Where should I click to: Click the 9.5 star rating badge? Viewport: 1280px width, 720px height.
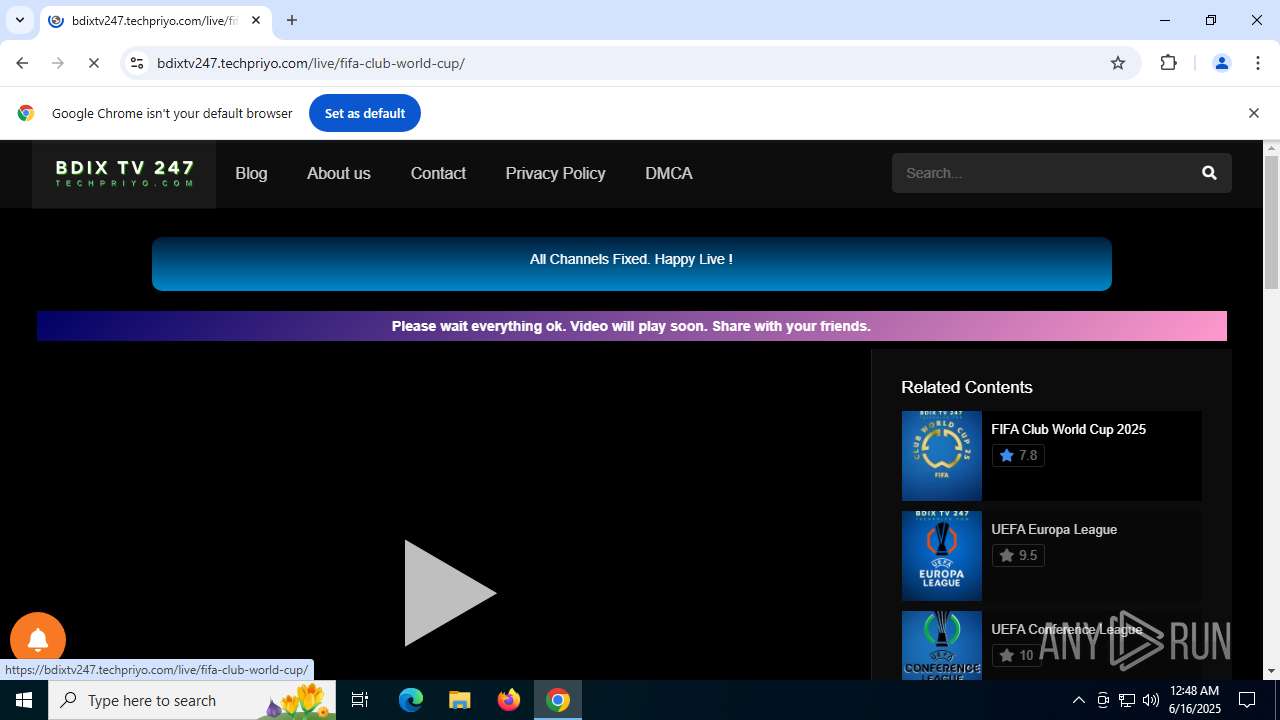tap(1018, 555)
